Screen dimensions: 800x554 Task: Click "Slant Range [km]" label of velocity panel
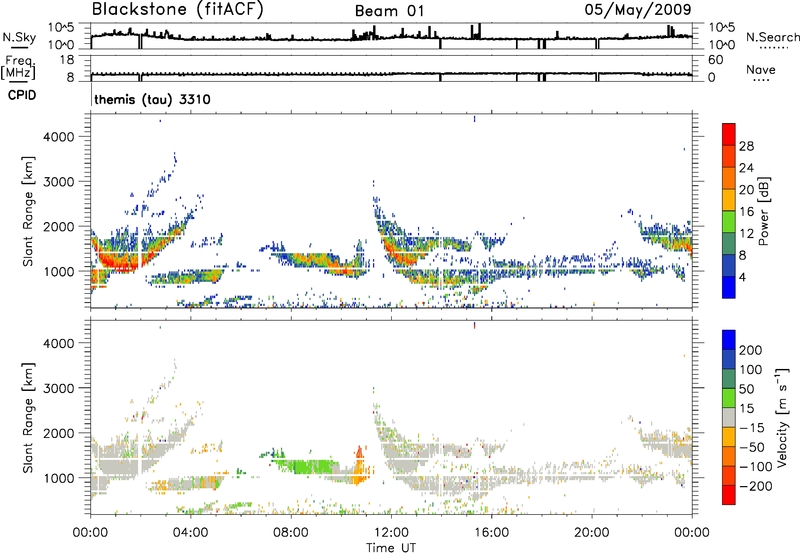28,418
